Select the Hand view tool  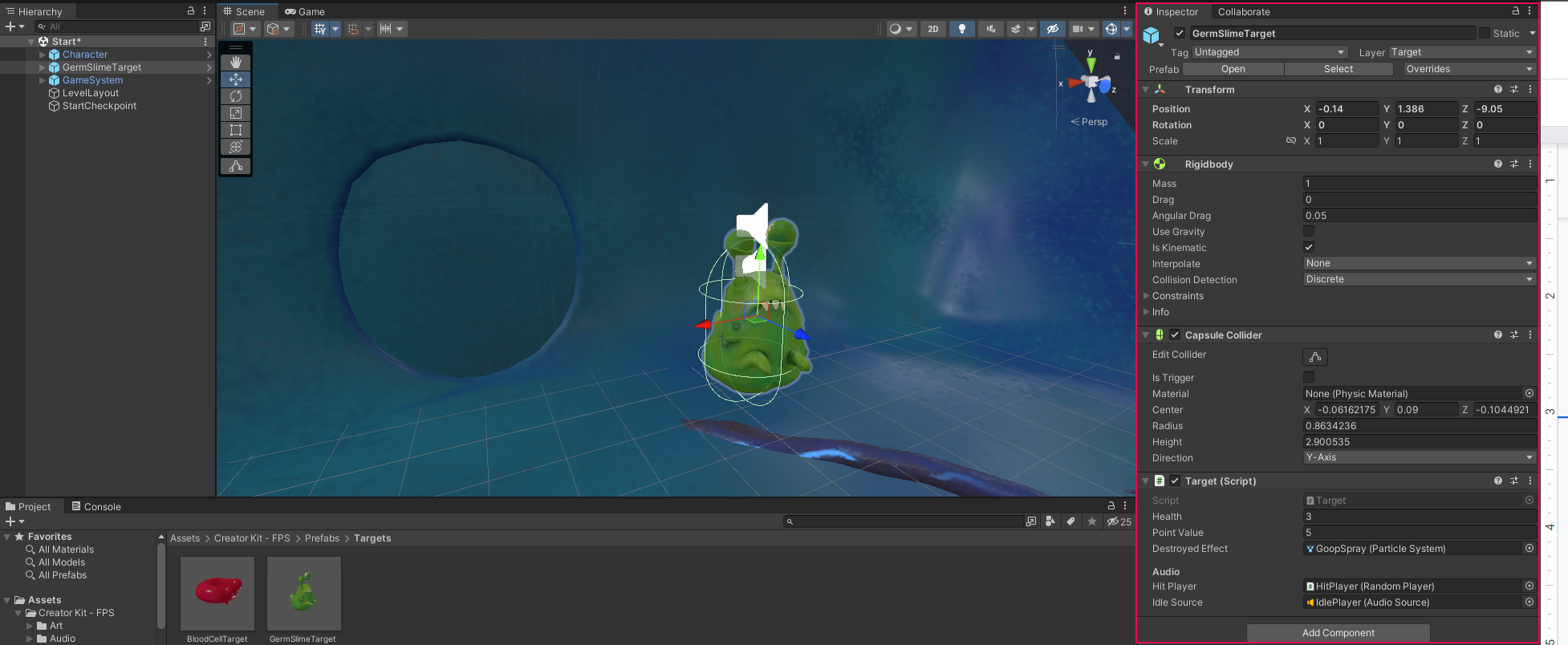(236, 63)
